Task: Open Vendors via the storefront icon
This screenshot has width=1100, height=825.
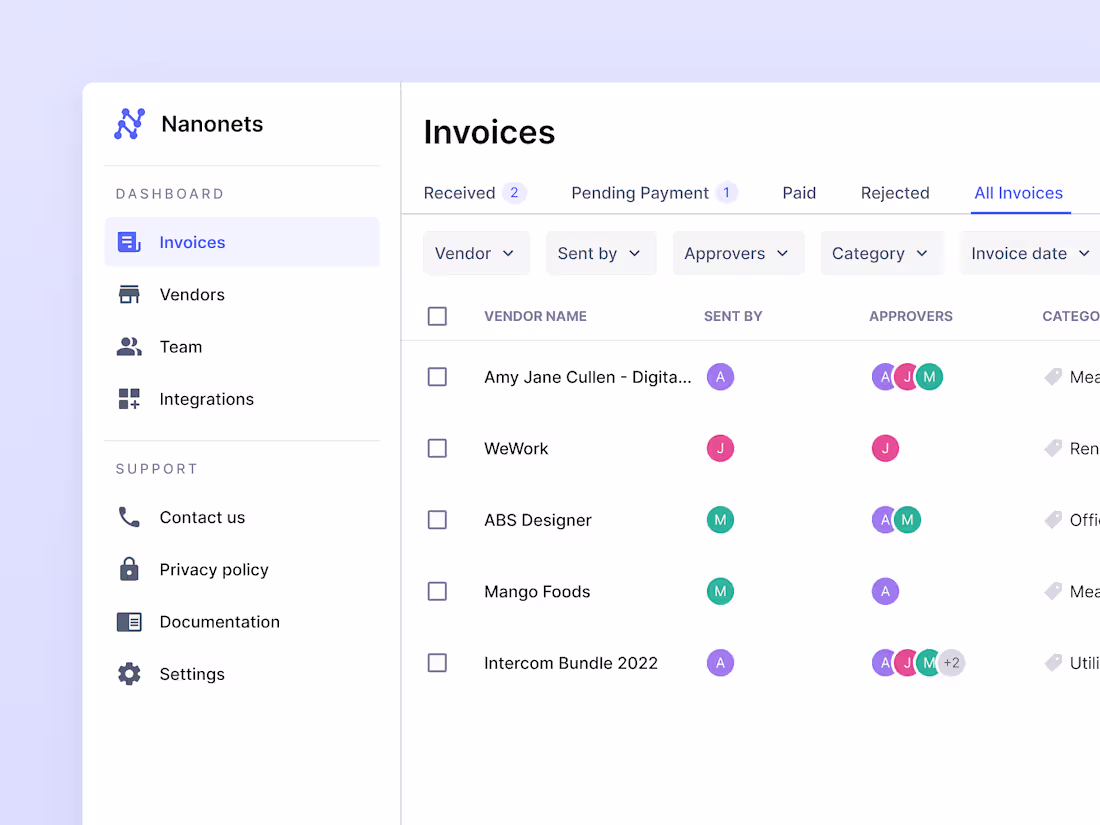Action: pos(129,295)
